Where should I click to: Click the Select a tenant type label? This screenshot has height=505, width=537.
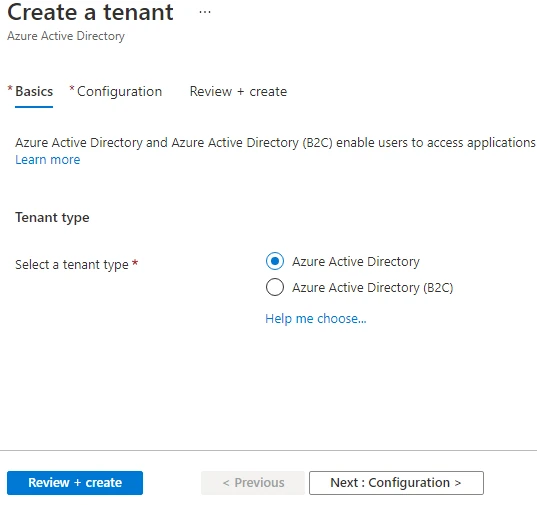pyautogui.click(x=72, y=265)
